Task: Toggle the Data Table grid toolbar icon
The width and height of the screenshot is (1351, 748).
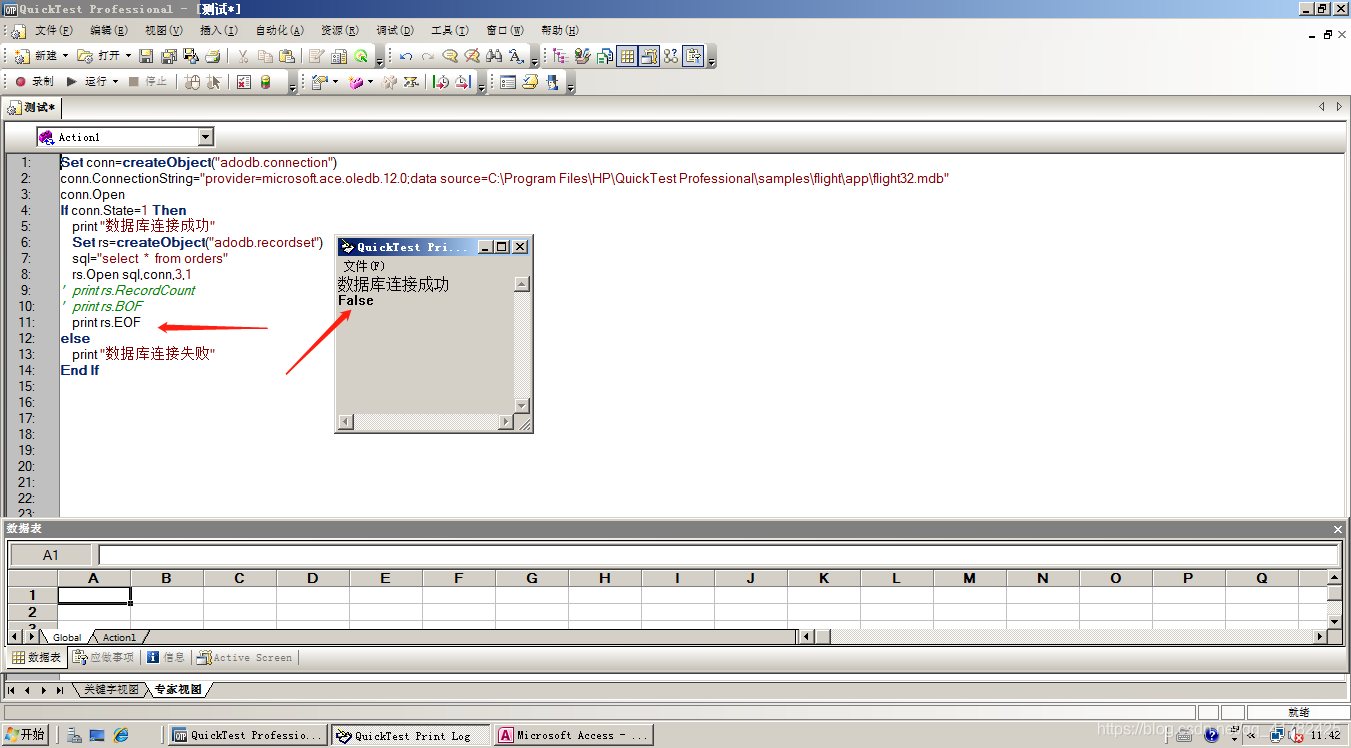Action: point(627,56)
